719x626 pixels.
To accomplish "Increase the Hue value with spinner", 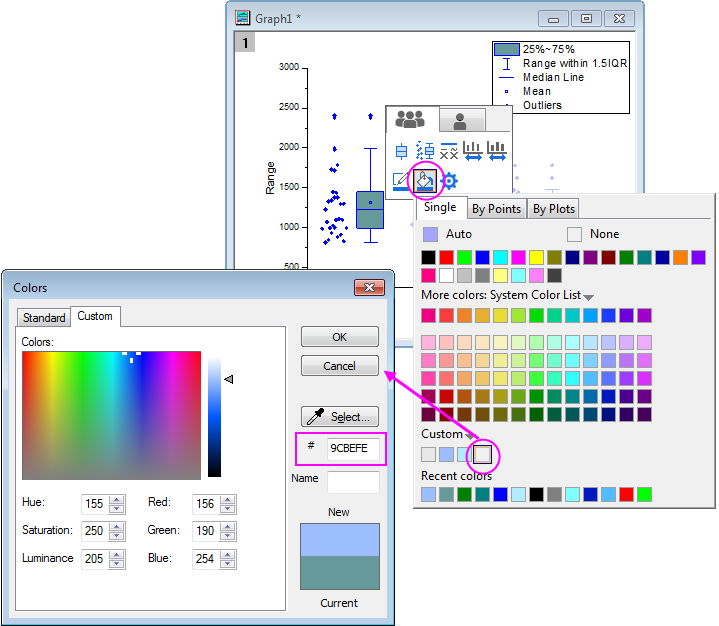I will [x=117, y=498].
